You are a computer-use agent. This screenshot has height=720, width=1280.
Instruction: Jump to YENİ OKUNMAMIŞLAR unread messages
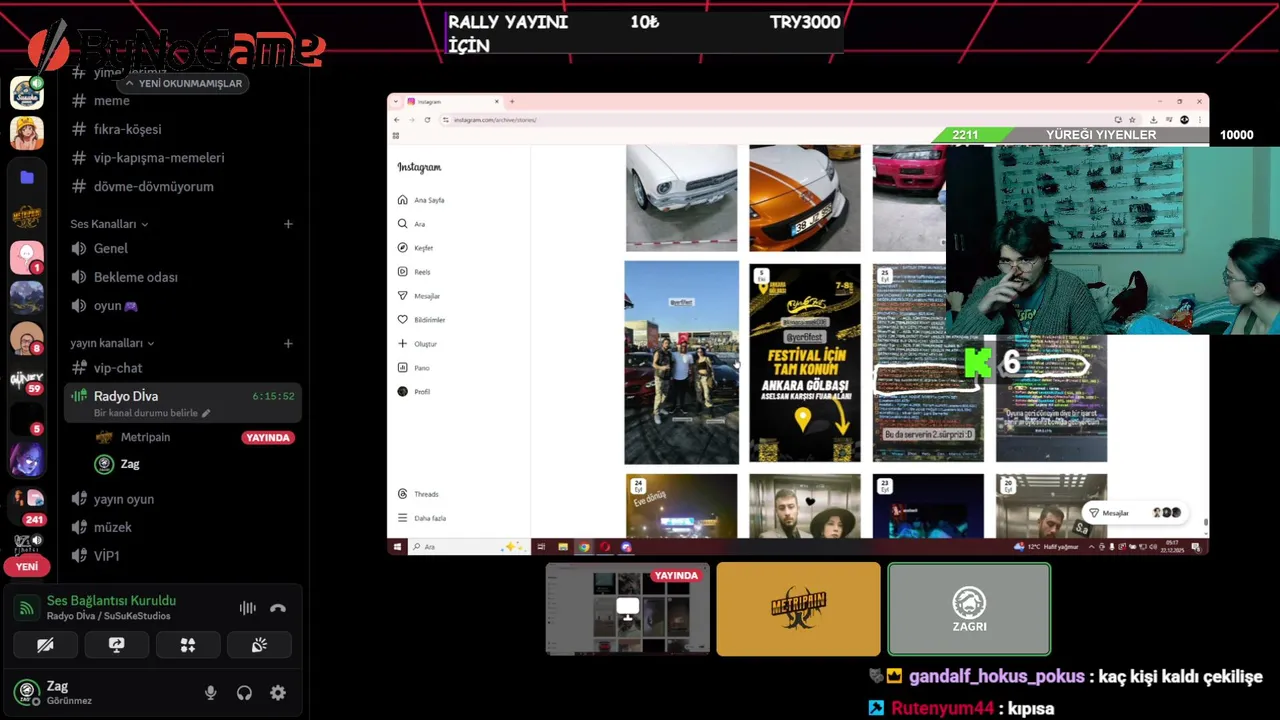tap(183, 83)
